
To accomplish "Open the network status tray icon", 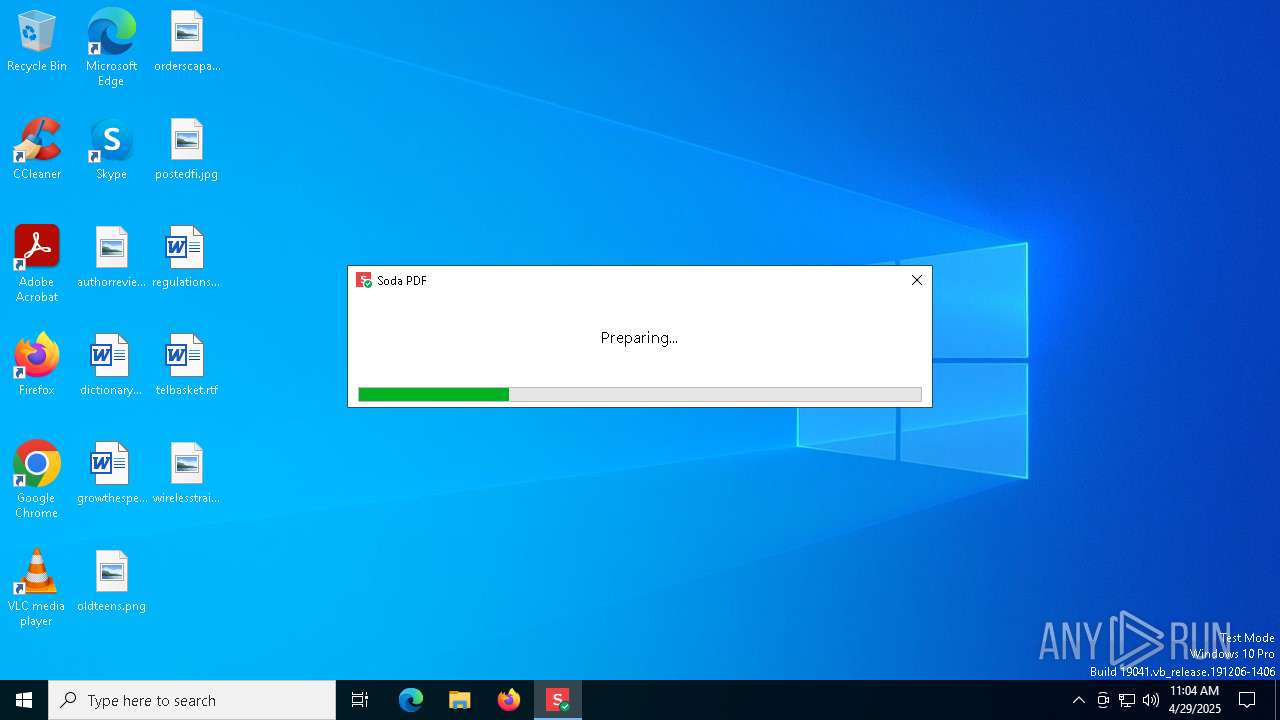I will coord(1127,700).
